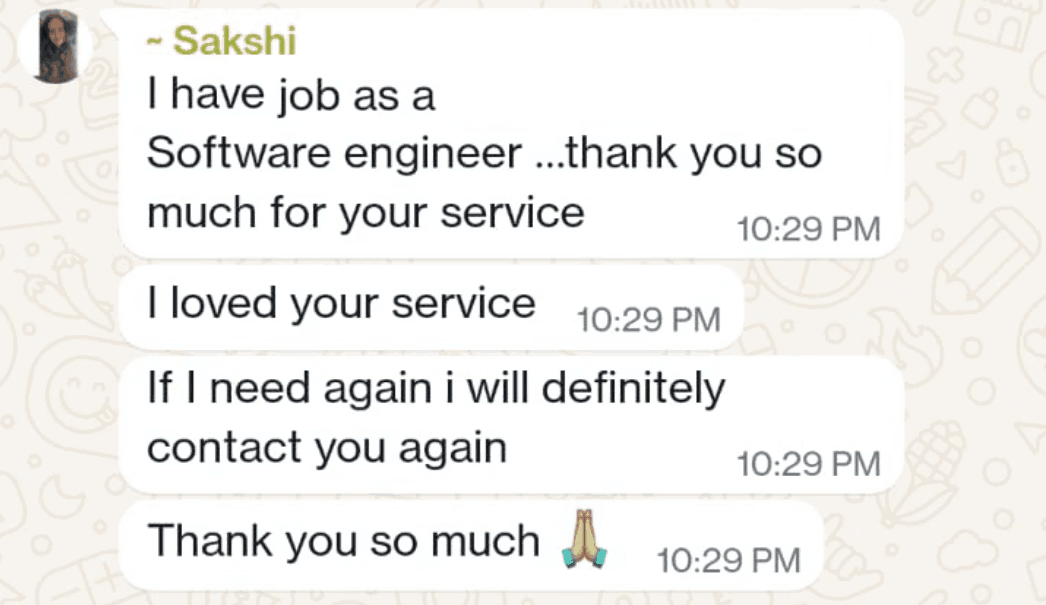The image size is (1046, 605).
Task: Select the folded hands emoji
Action: click(x=587, y=541)
